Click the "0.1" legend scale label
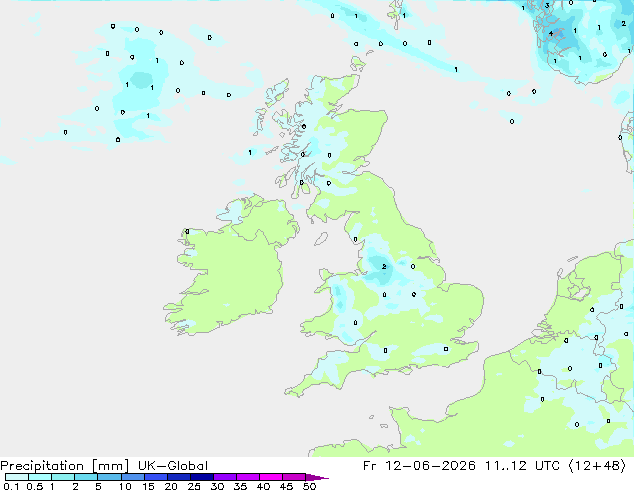634x490 pixels. tap(11, 486)
